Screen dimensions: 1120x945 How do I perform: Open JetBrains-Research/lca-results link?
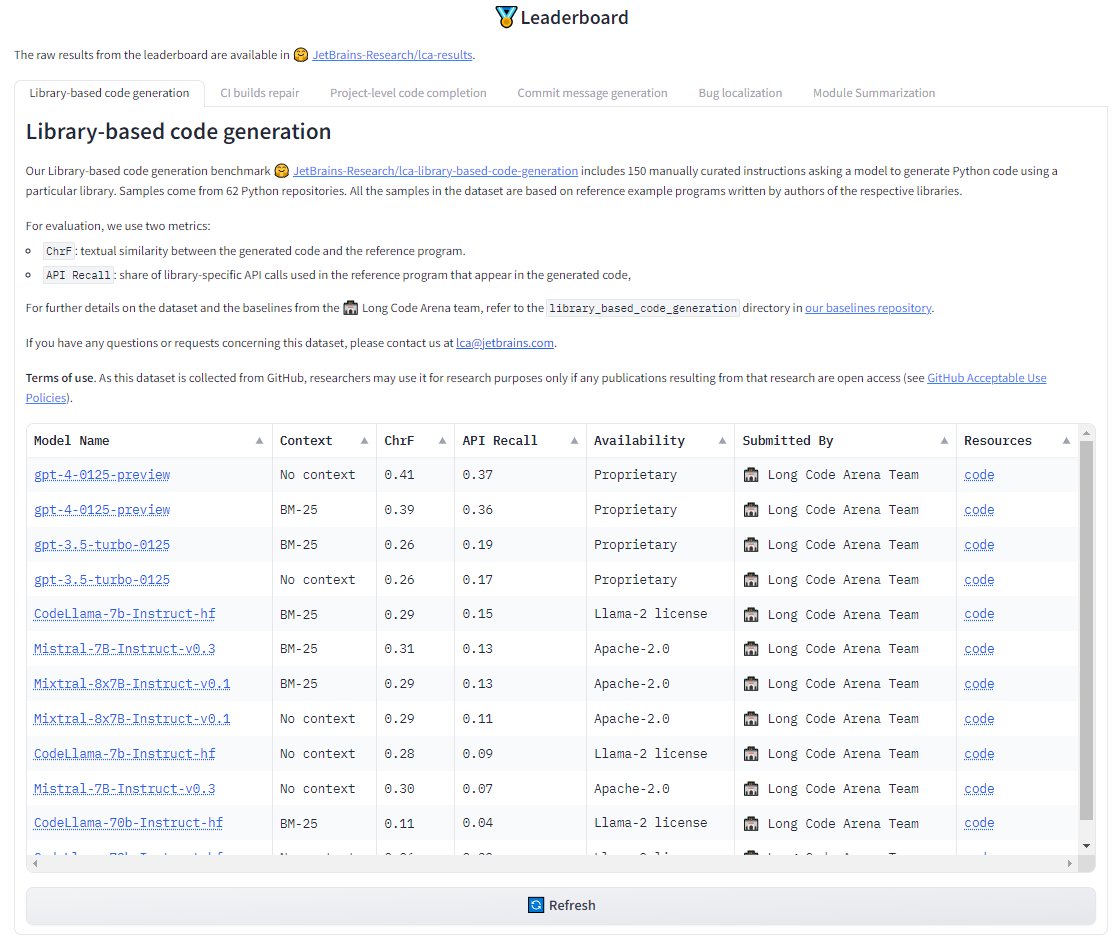(392, 55)
